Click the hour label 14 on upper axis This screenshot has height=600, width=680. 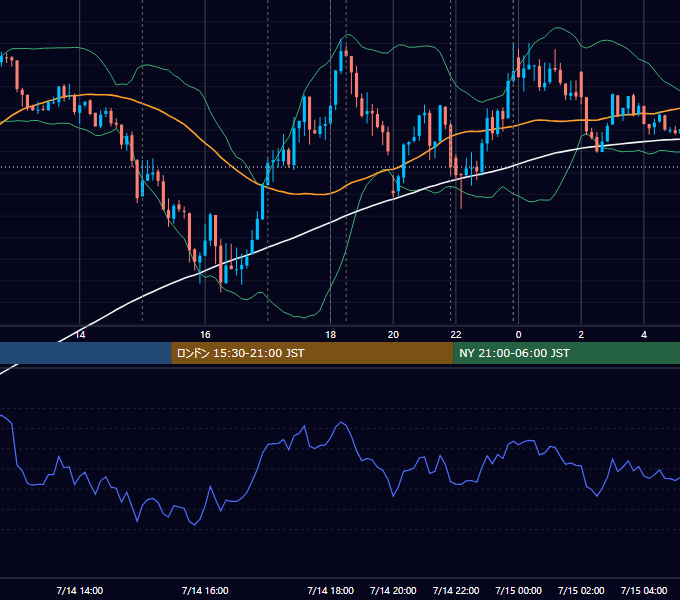pyautogui.click(x=80, y=335)
